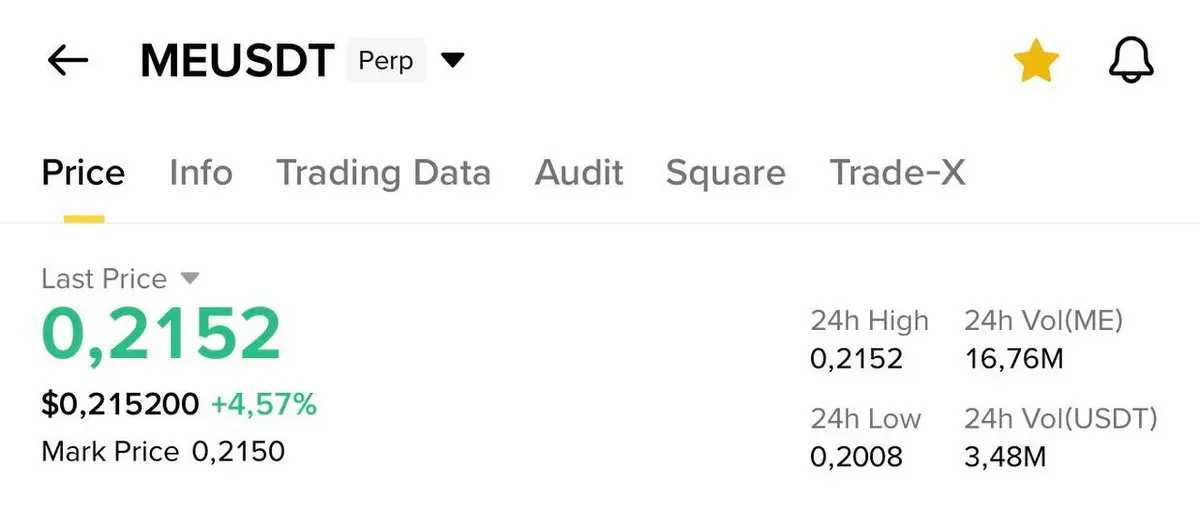Toggle the yellow favorite star
1200x510 pixels.
pyautogui.click(x=1035, y=62)
